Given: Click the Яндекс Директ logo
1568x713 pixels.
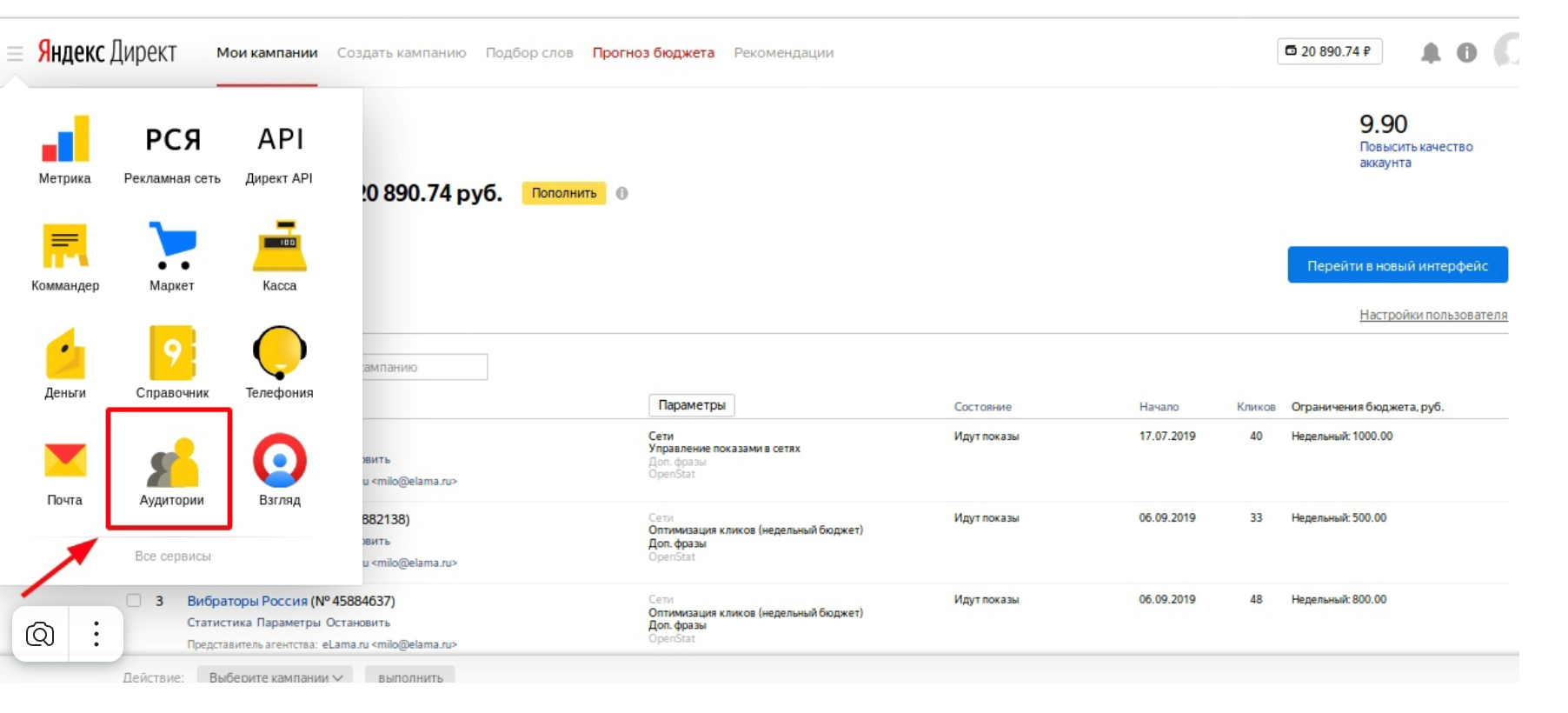Looking at the screenshot, I should (x=106, y=52).
